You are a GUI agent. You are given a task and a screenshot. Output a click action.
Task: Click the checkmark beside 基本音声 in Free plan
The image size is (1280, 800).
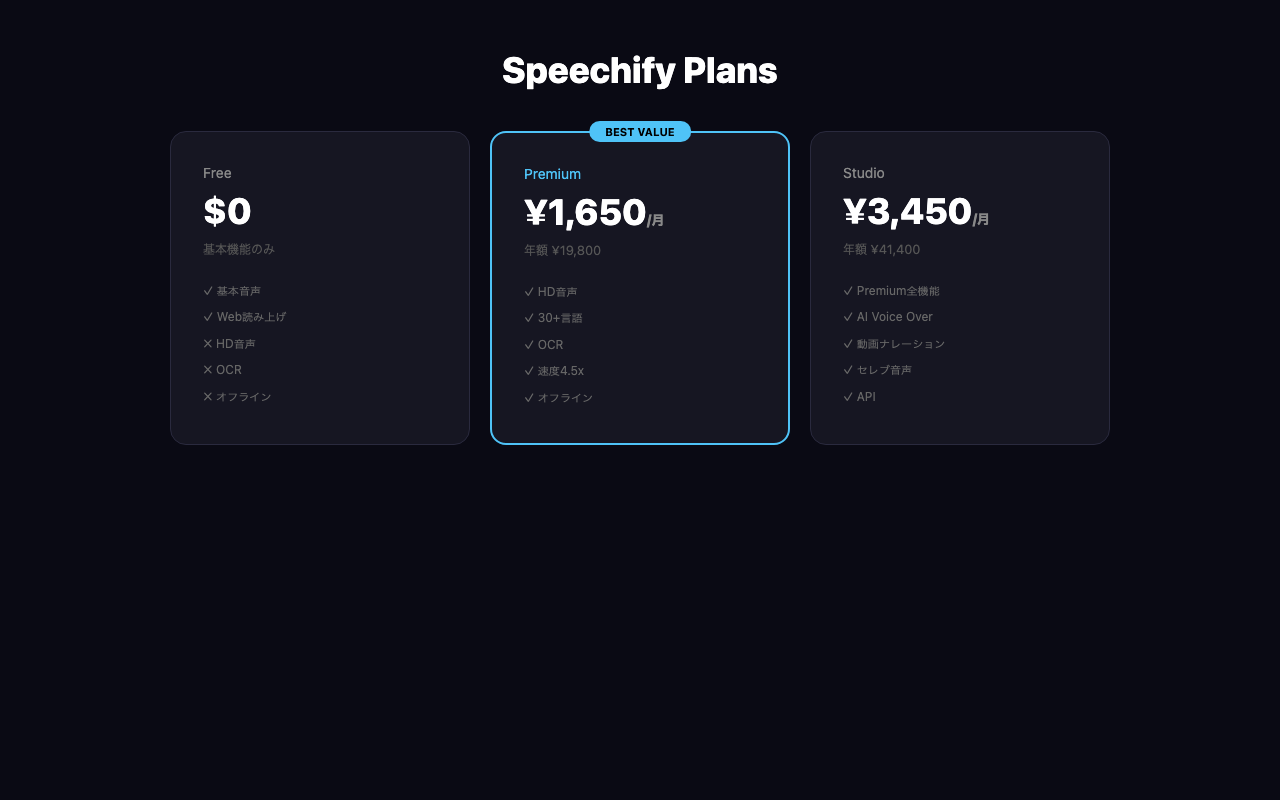207,290
